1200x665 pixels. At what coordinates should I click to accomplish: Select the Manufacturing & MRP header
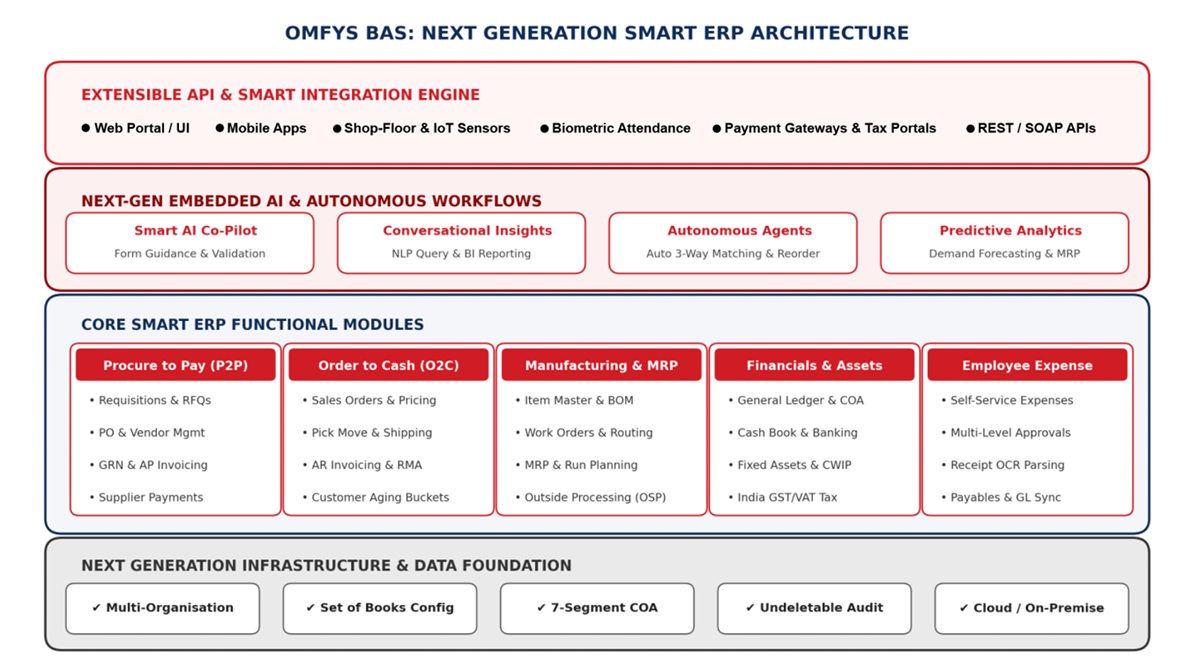pos(601,365)
